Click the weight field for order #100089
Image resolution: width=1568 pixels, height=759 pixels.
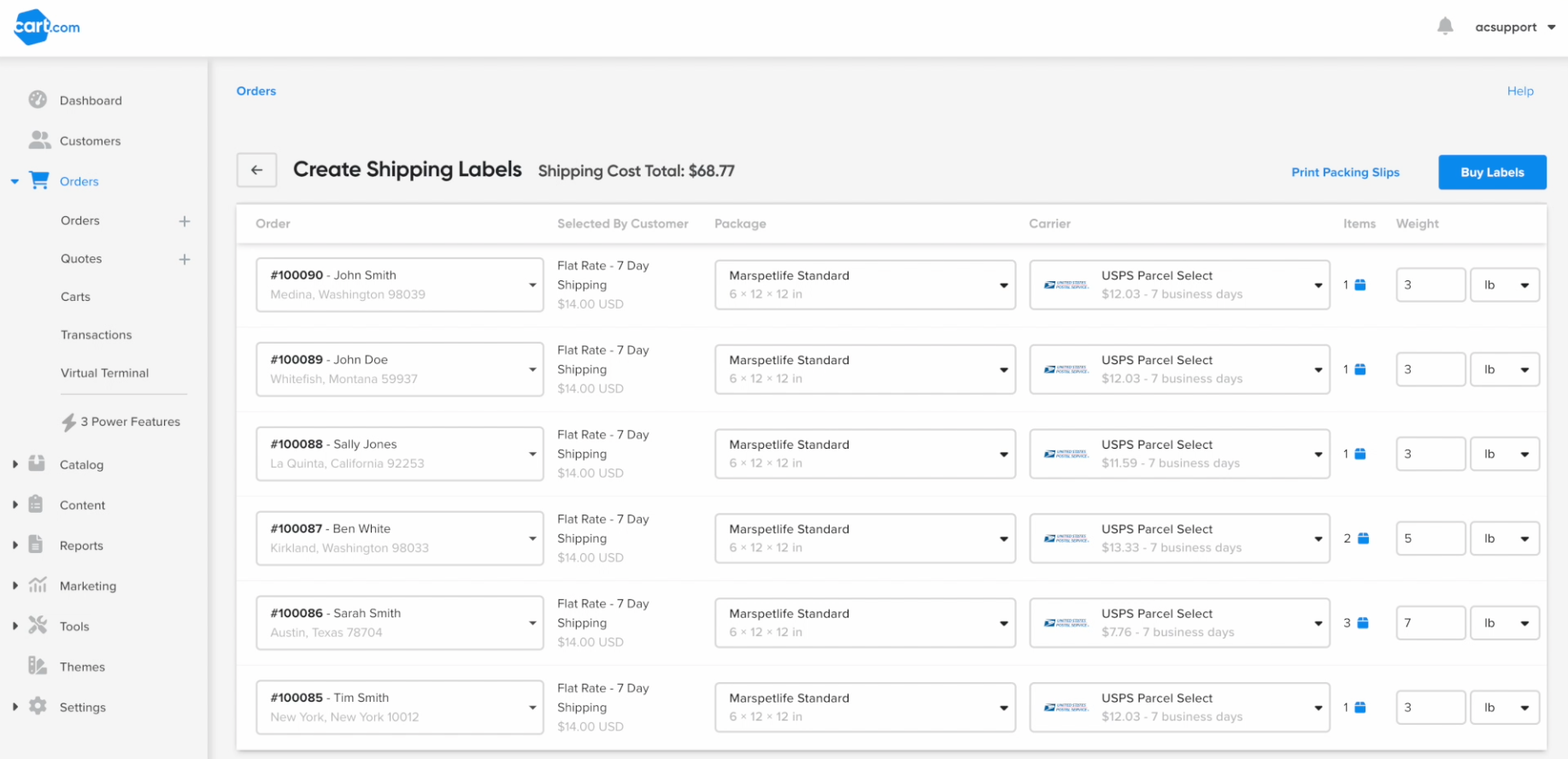1430,369
